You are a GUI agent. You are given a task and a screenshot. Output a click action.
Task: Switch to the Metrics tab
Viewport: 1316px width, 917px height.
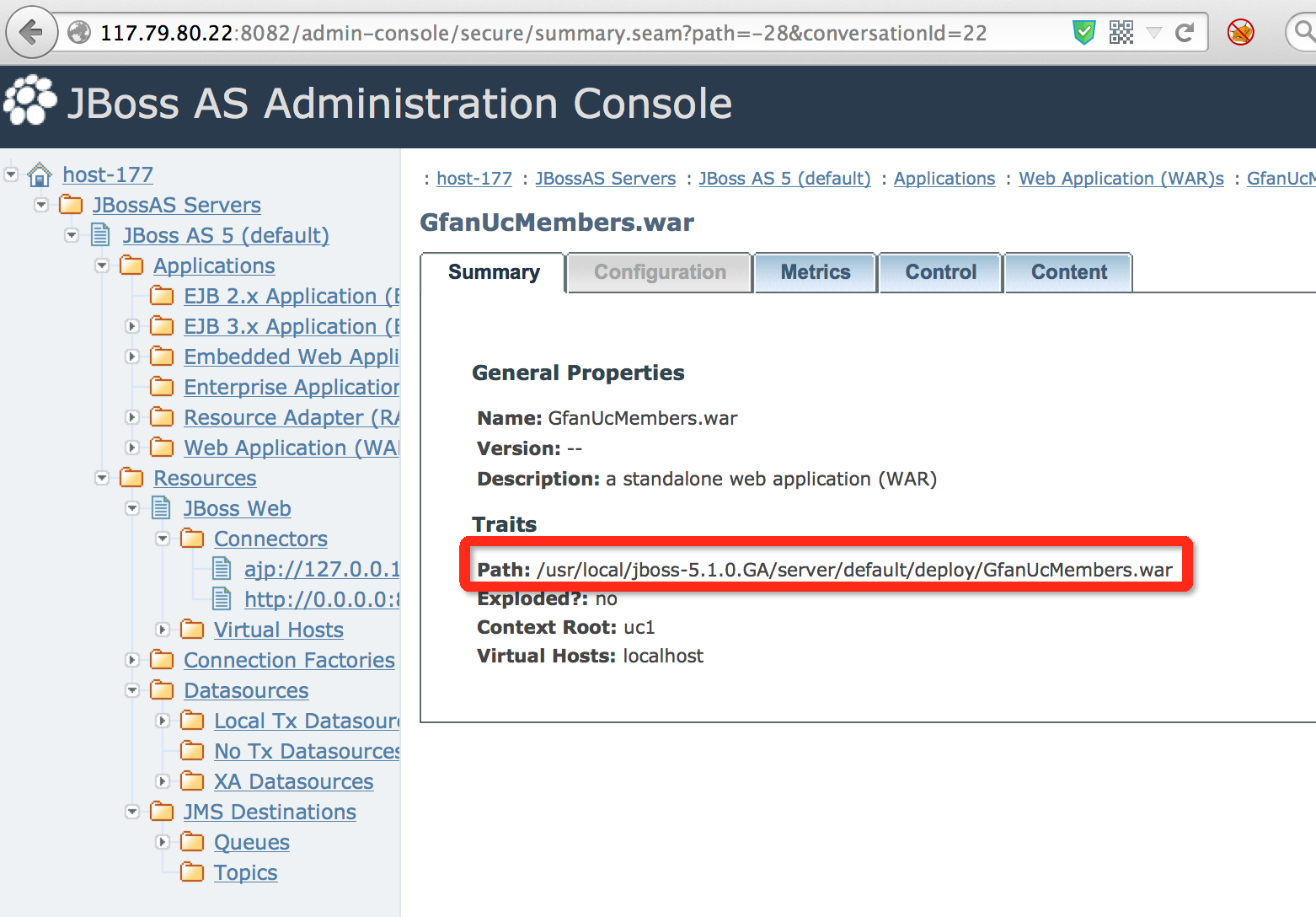coord(816,272)
